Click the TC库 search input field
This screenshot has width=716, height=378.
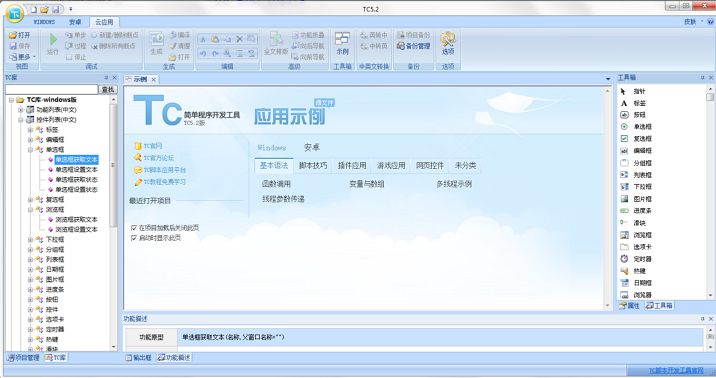[x=52, y=89]
